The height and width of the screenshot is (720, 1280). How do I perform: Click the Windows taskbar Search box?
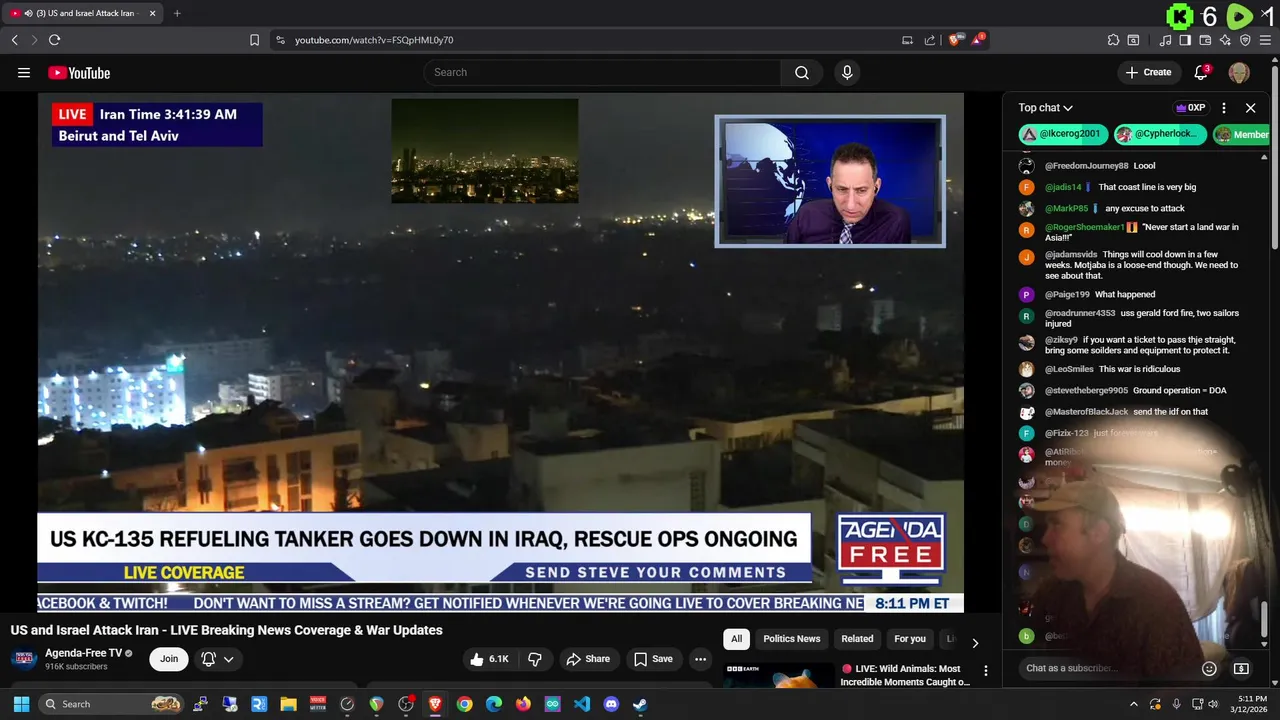click(111, 704)
